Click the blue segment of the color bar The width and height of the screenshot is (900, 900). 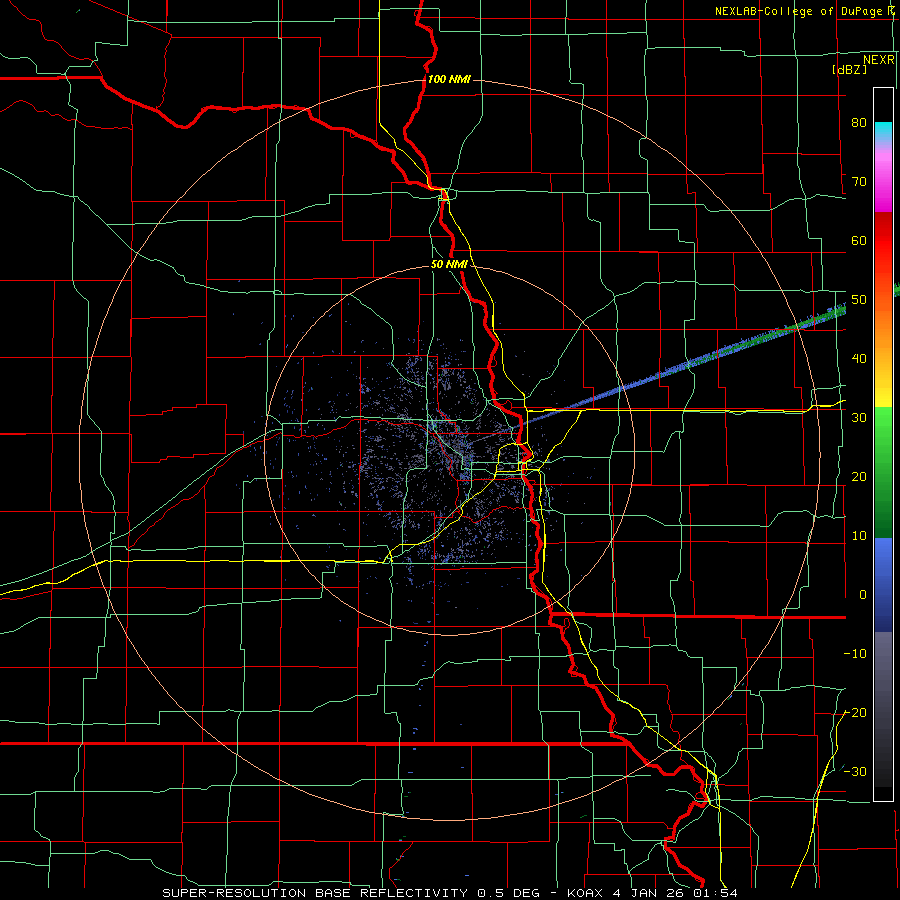click(883, 584)
